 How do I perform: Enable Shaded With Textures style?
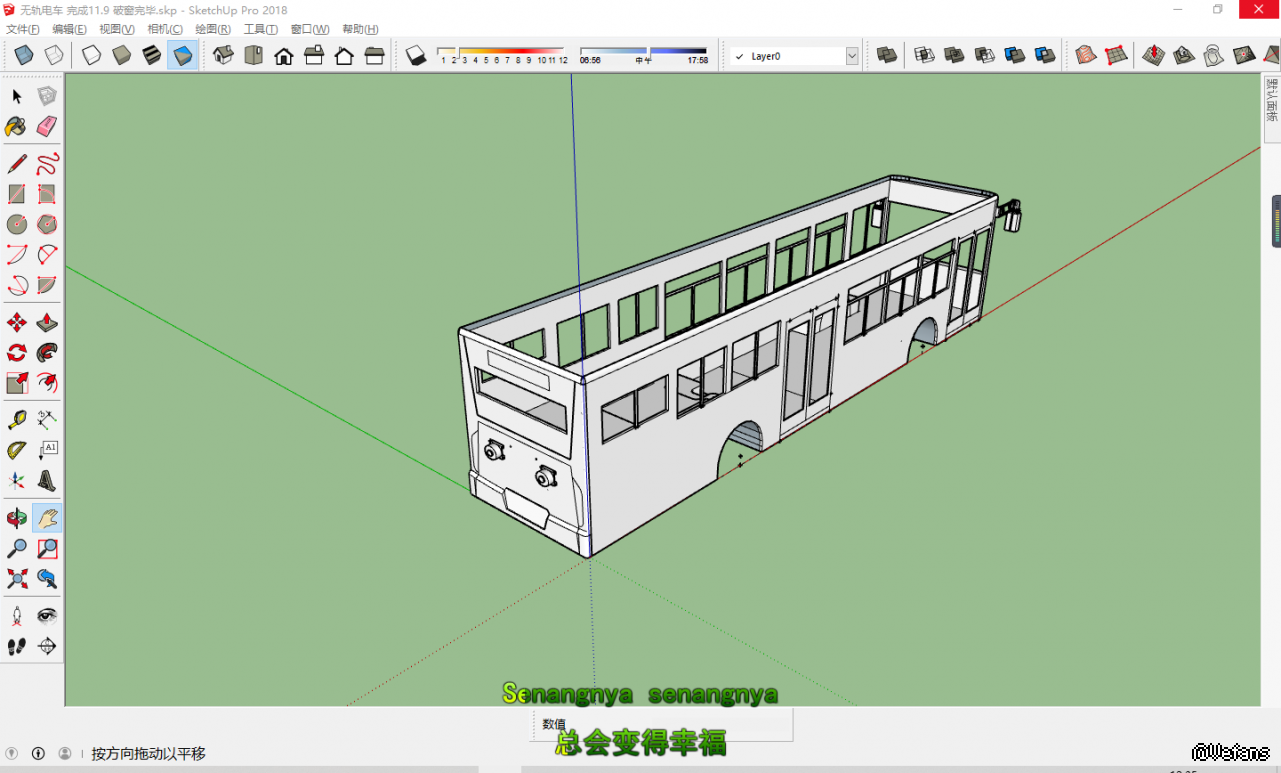tap(182, 56)
